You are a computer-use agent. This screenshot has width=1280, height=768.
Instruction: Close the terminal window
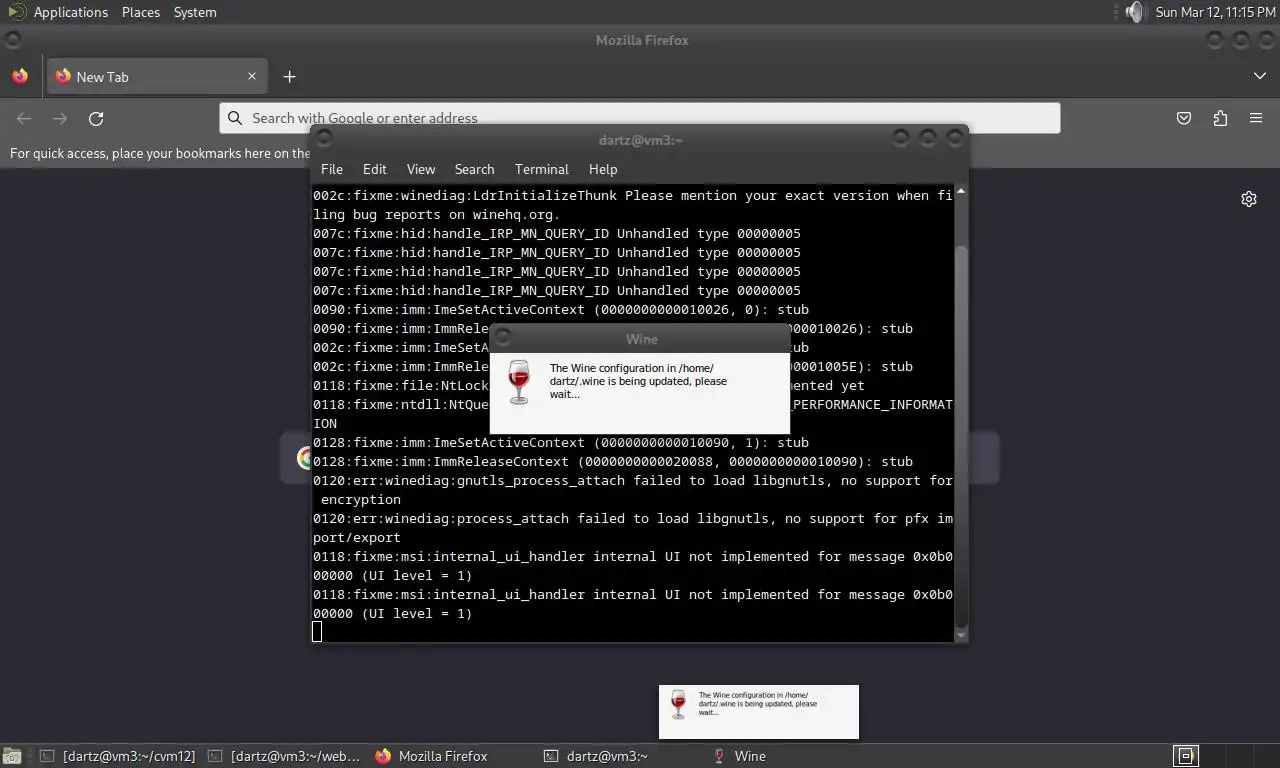(x=955, y=139)
